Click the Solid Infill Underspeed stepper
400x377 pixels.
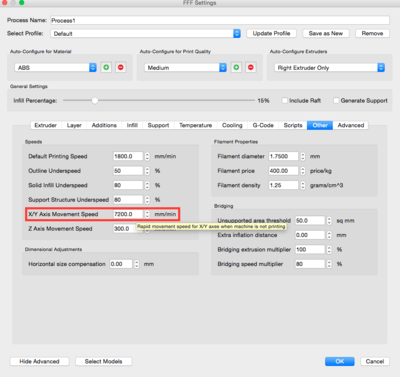(147, 185)
